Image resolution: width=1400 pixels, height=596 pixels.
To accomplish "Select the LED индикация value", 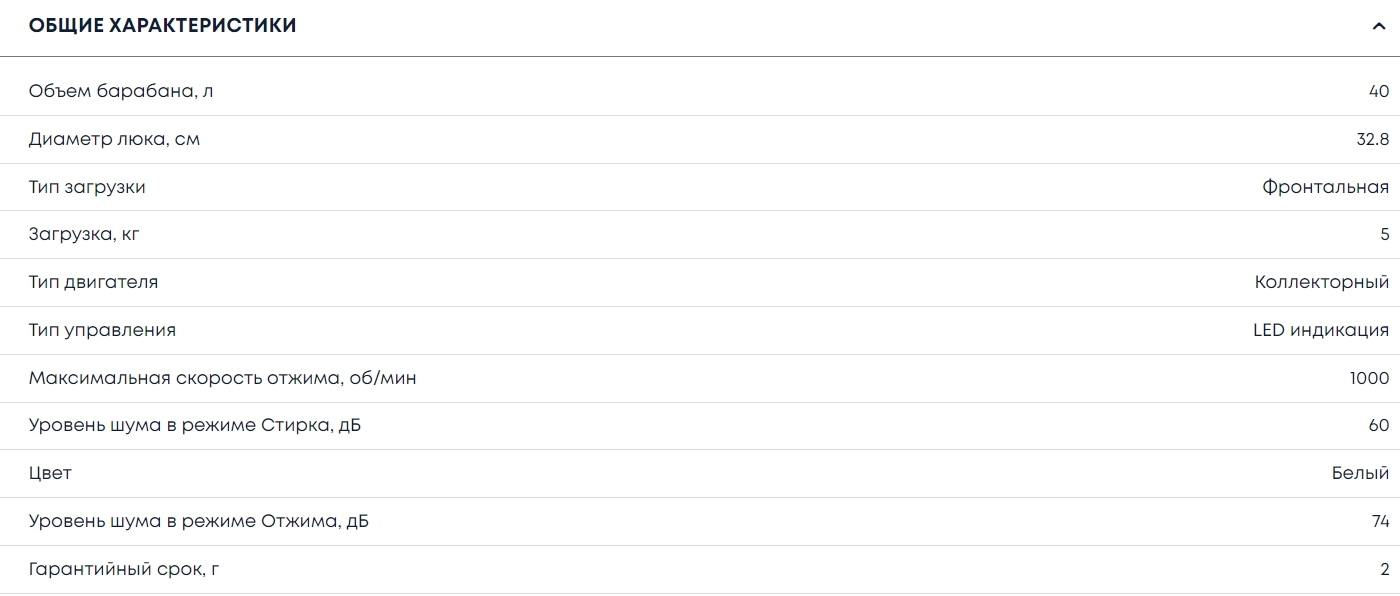I will click(x=1320, y=330).
